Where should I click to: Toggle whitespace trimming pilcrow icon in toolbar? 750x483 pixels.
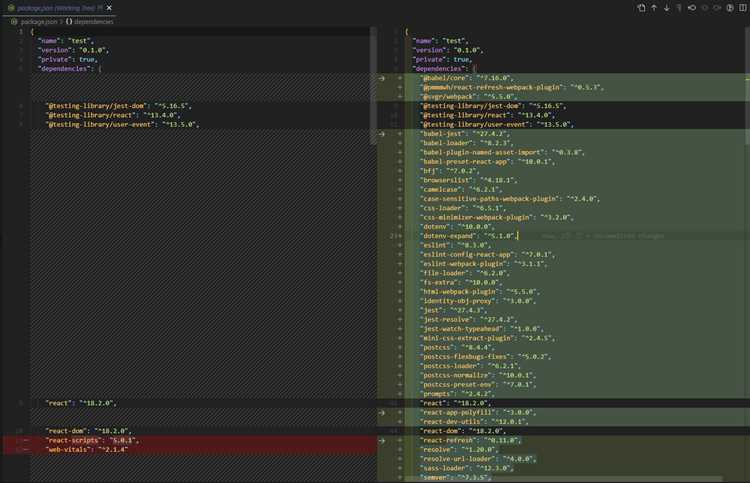coord(679,8)
